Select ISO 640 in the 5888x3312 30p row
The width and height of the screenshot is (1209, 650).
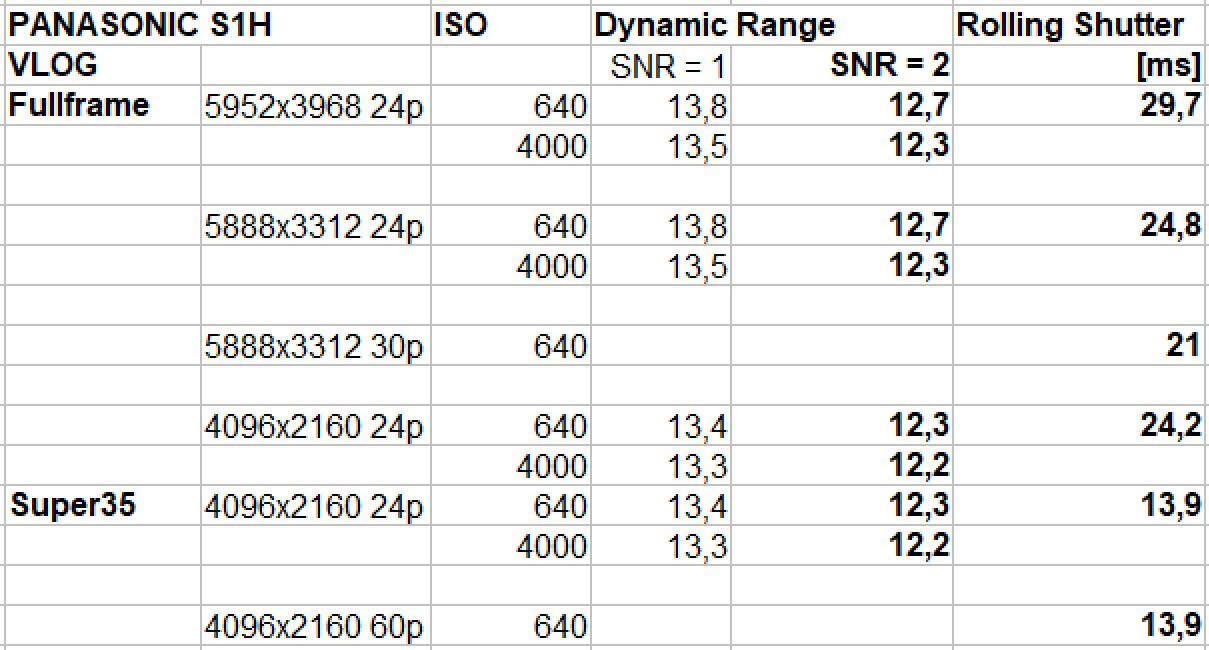tap(560, 347)
